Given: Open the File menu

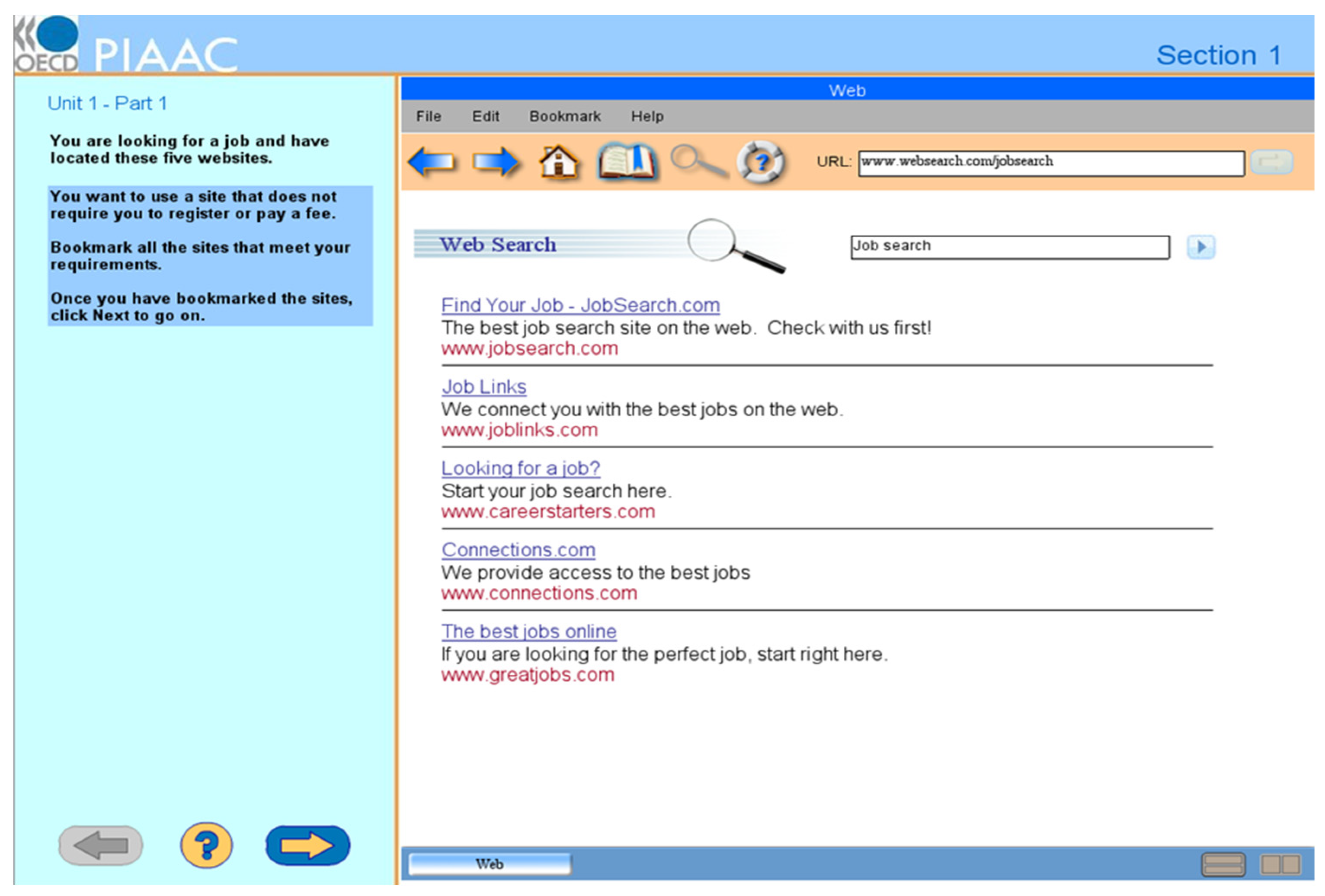Looking at the screenshot, I should point(428,116).
